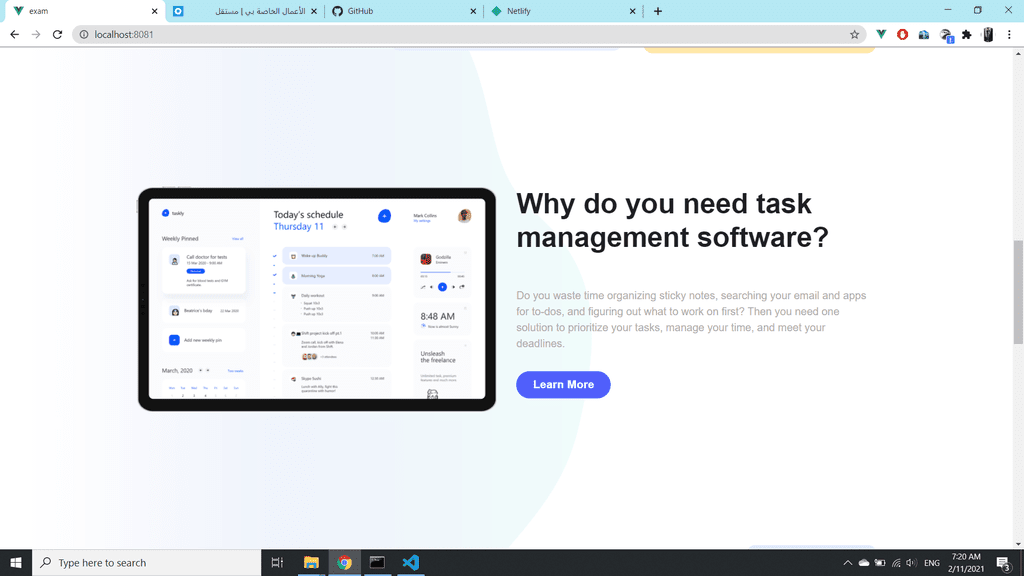Open the volume speaker tray icon
This screenshot has height=576, width=1024.
pyautogui.click(x=912, y=563)
